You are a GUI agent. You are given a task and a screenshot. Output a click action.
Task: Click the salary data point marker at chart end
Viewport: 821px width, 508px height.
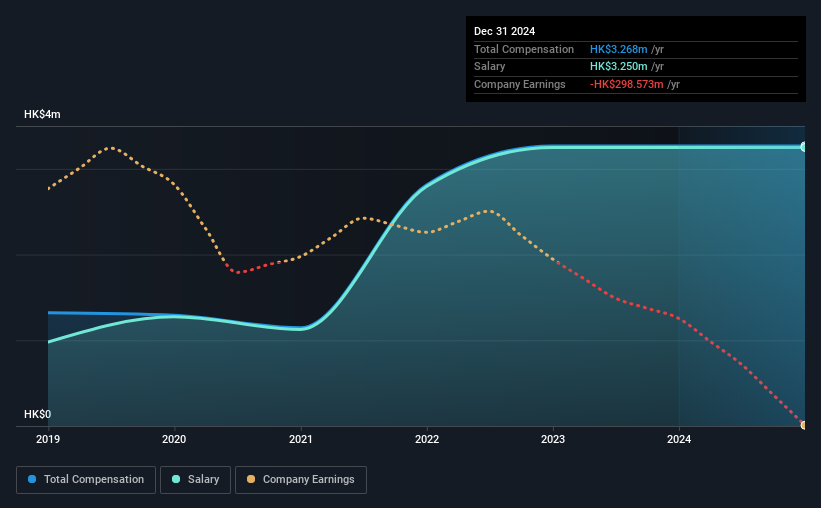[803, 147]
